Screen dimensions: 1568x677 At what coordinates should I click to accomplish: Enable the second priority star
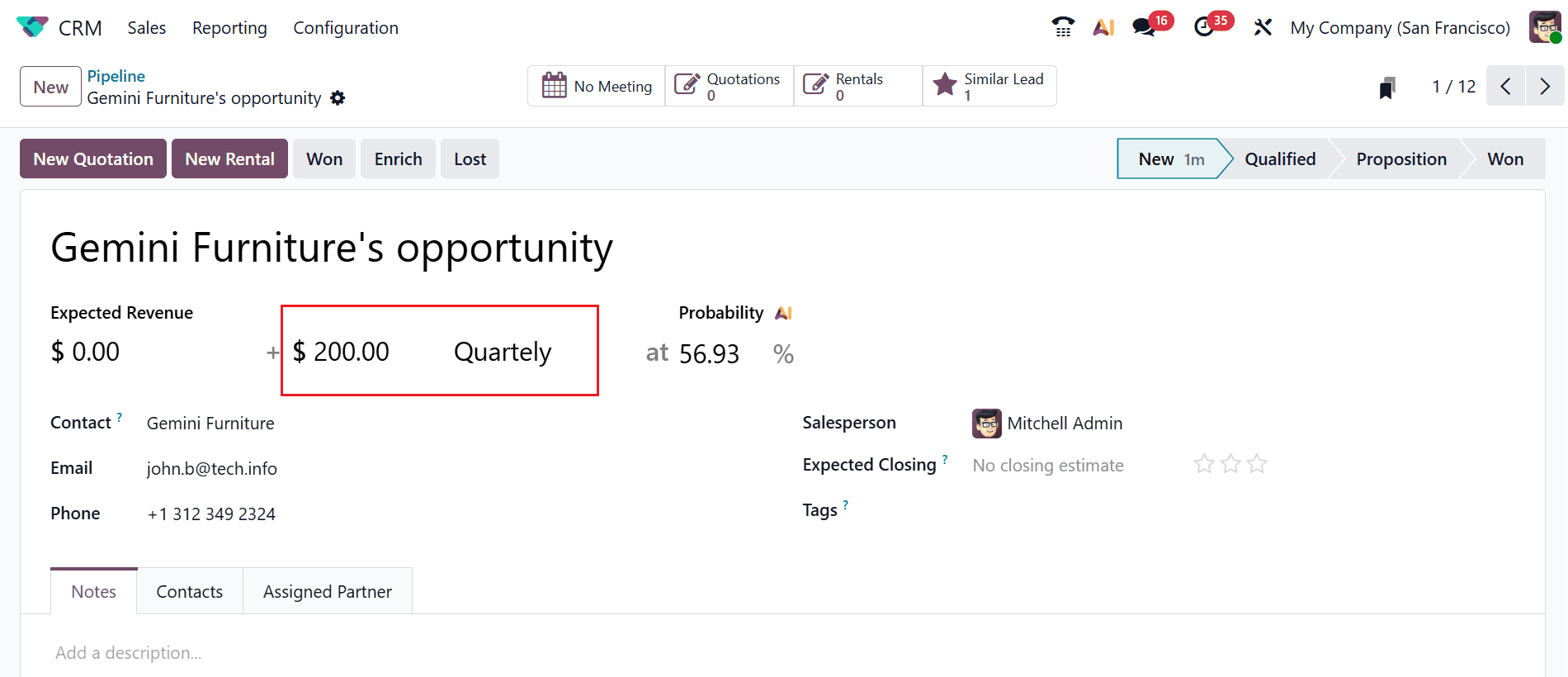pos(1230,464)
